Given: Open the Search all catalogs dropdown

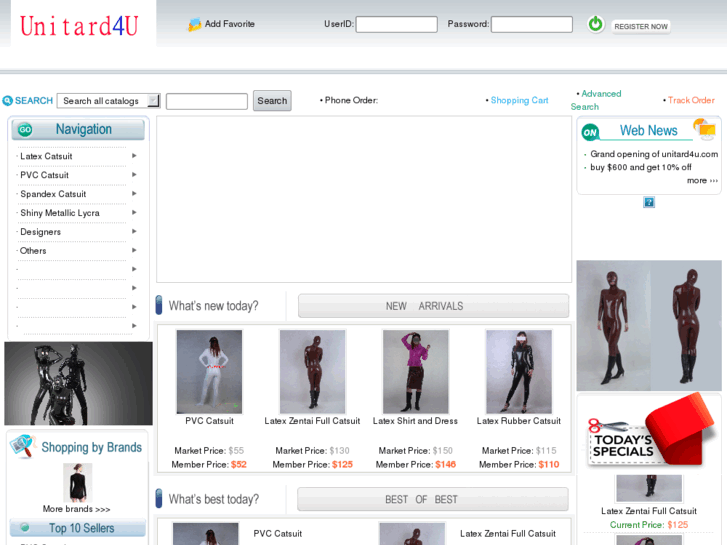Looking at the screenshot, I should coord(108,101).
